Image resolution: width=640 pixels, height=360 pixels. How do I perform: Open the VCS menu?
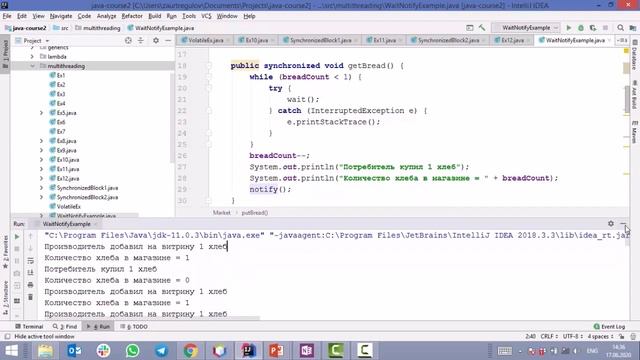coord(206,16)
